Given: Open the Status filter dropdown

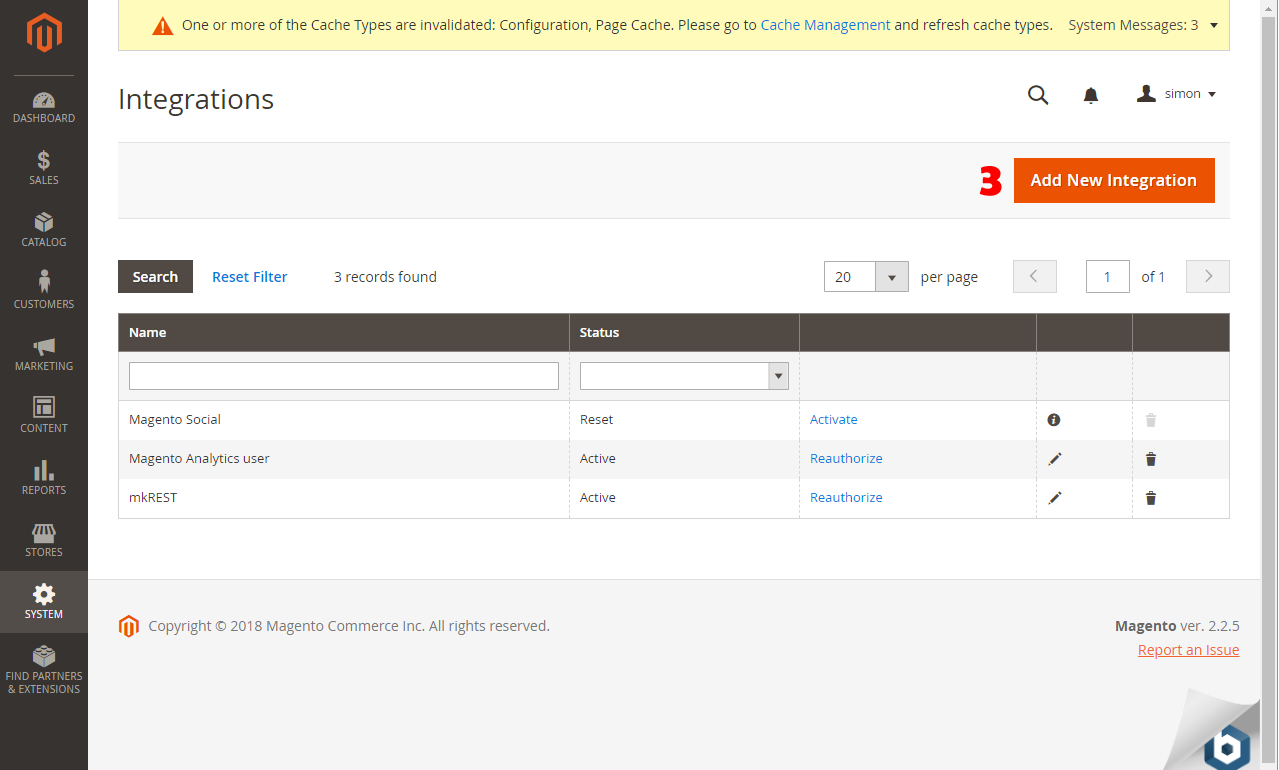Looking at the screenshot, I should pos(684,376).
